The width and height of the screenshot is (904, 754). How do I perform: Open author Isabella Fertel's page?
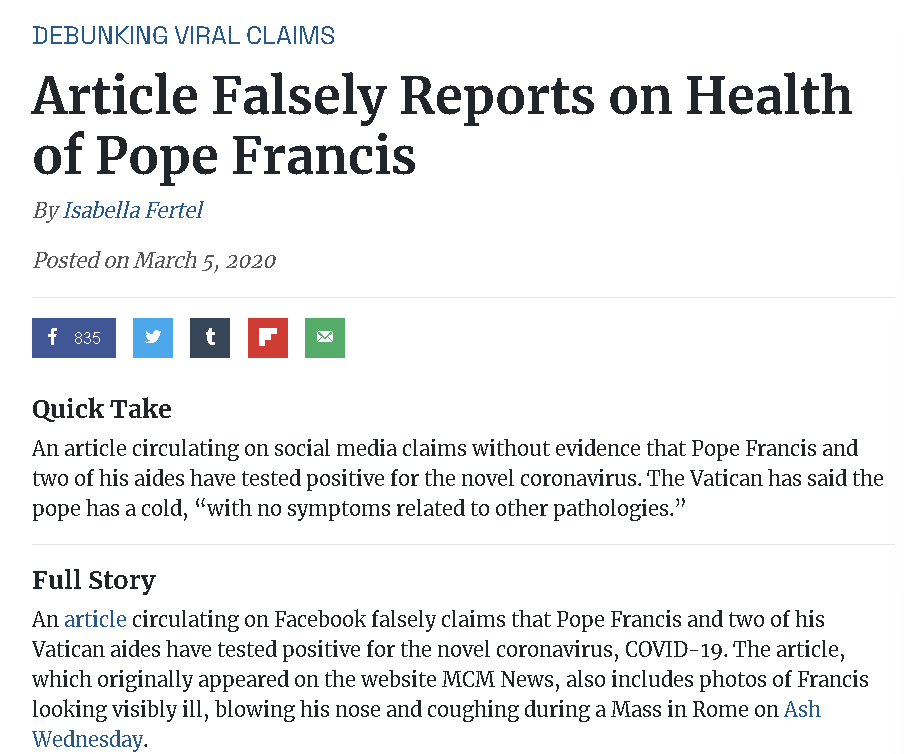(x=133, y=210)
